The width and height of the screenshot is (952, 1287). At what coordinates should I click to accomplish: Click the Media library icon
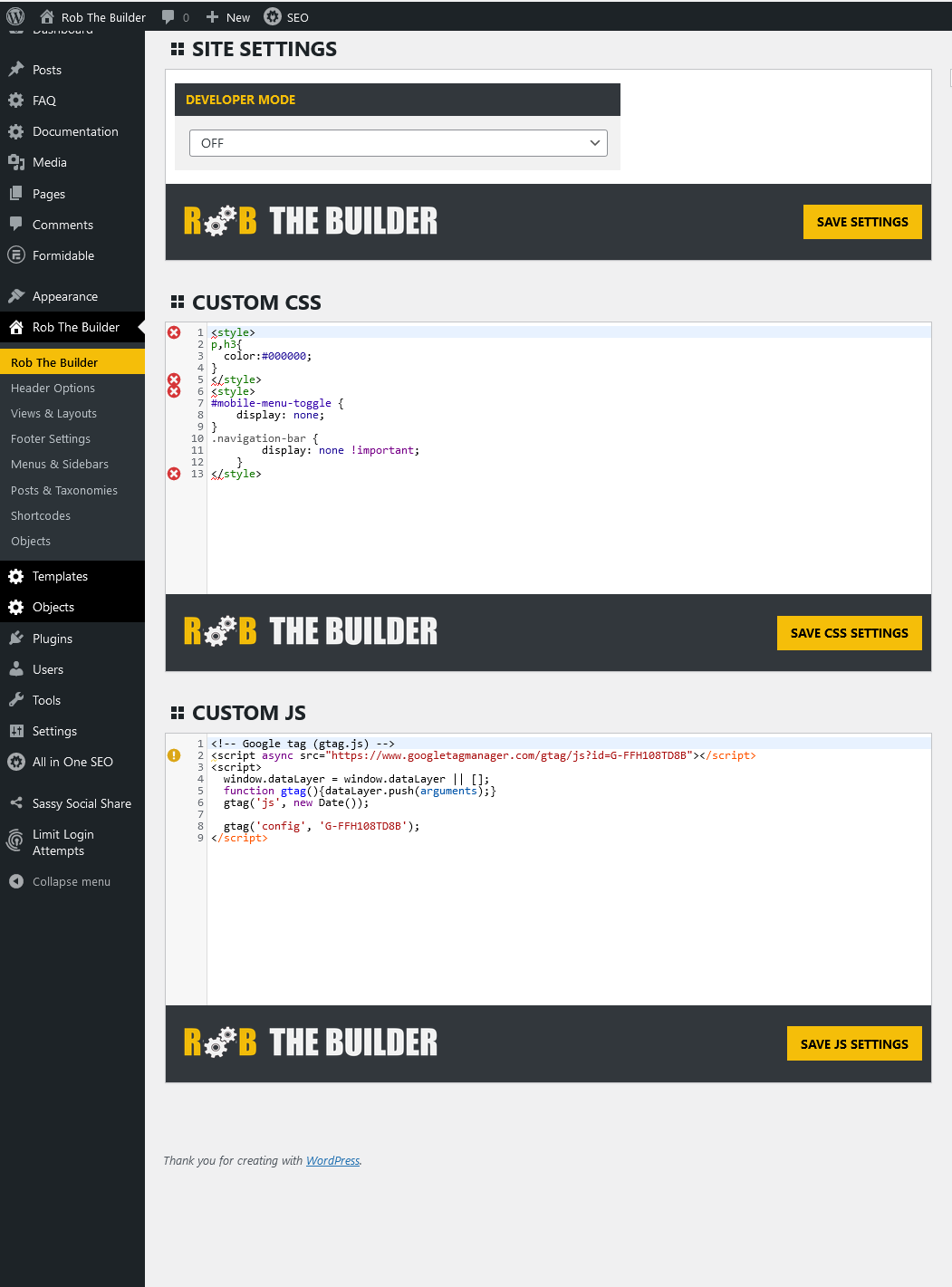16,162
